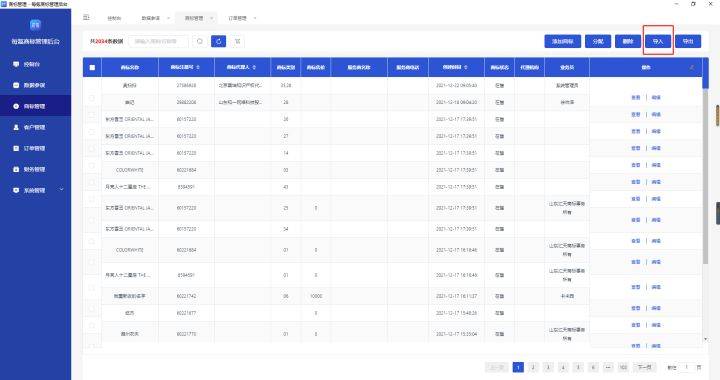
Task: Go to page 5 in the pagination
Action: 578,367
